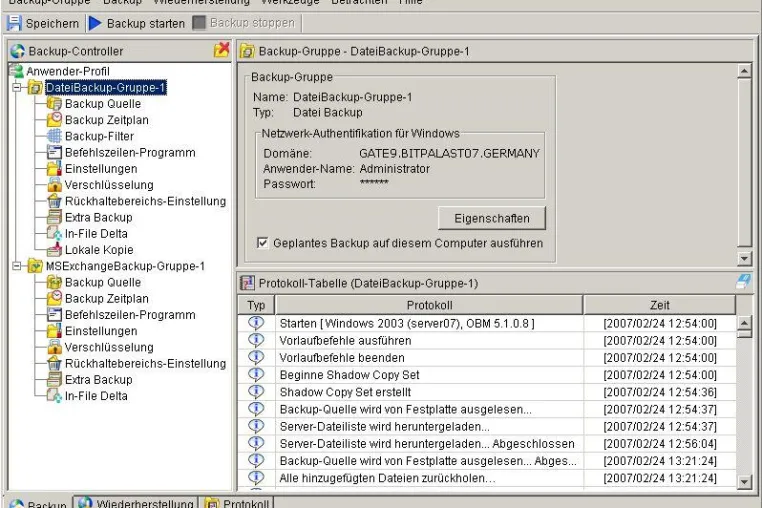Viewport: 762px width, 508px height.
Task: Select Befehlszeilen-Programm under MSExchangeBackup-Gruppe-1
Action: (130, 315)
